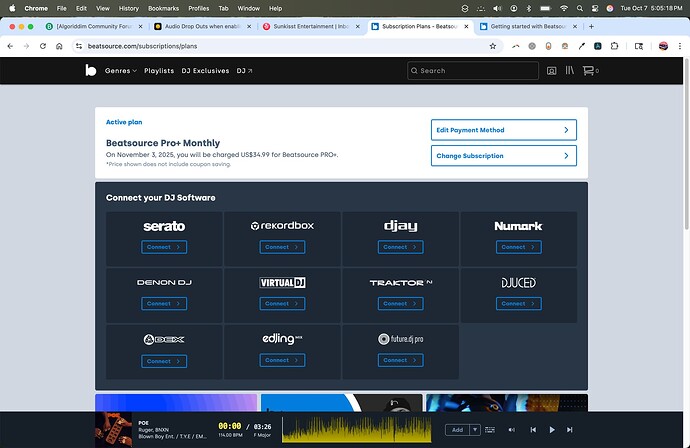The image size is (690, 448).
Task: Select the 'Active plan' label
Action: 124,122
